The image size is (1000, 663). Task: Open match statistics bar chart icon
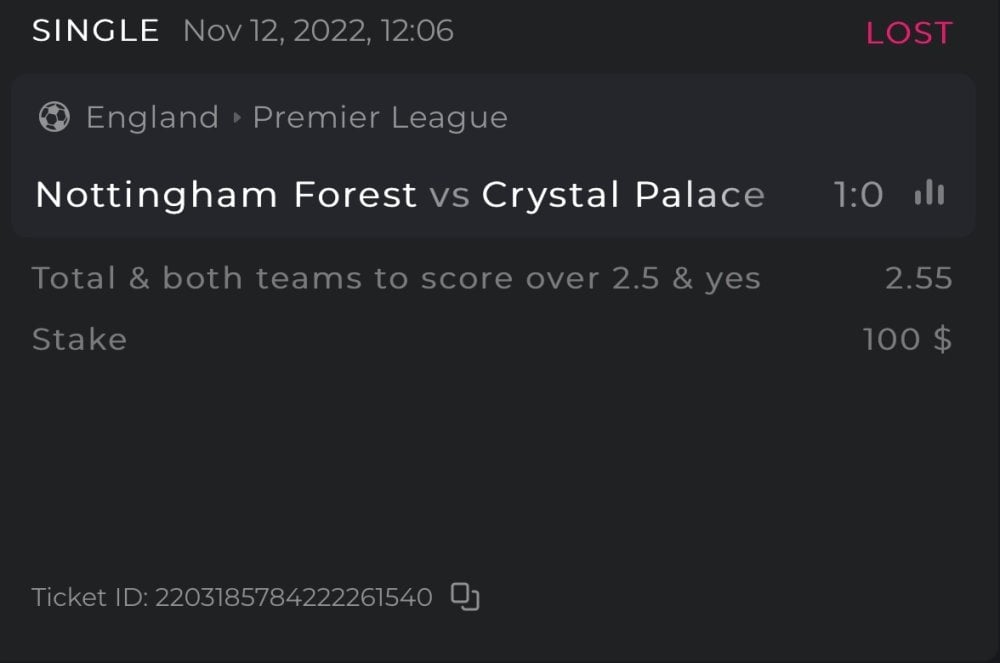(929, 193)
